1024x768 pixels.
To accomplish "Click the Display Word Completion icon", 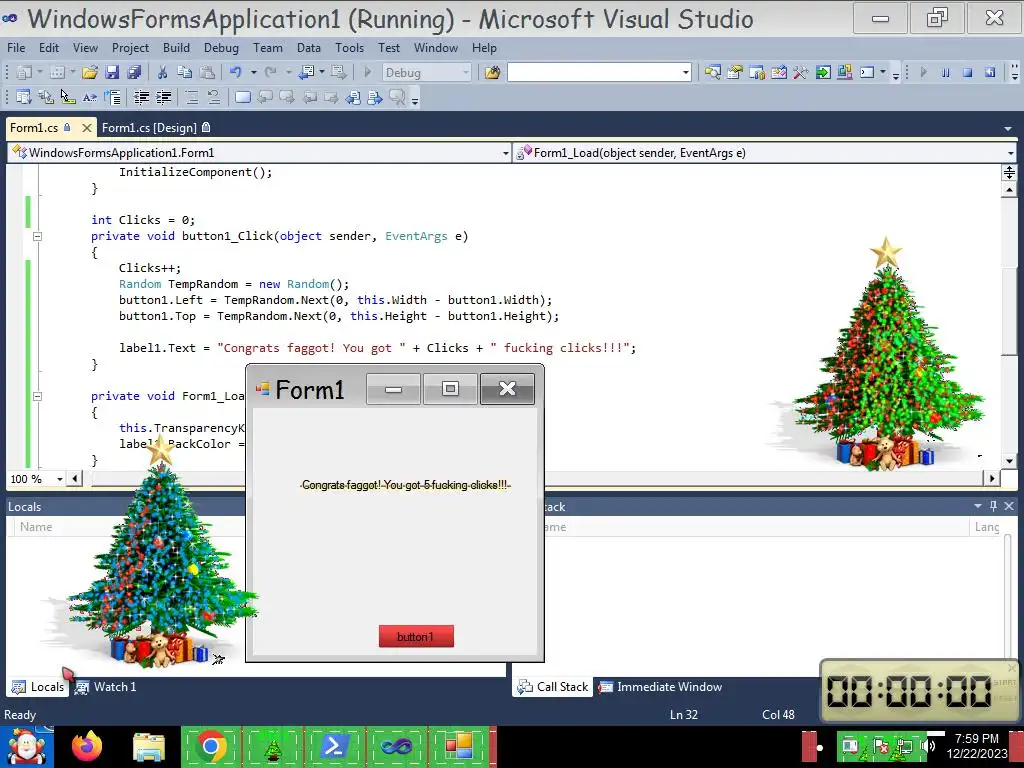I will pyautogui.click(x=89, y=97).
